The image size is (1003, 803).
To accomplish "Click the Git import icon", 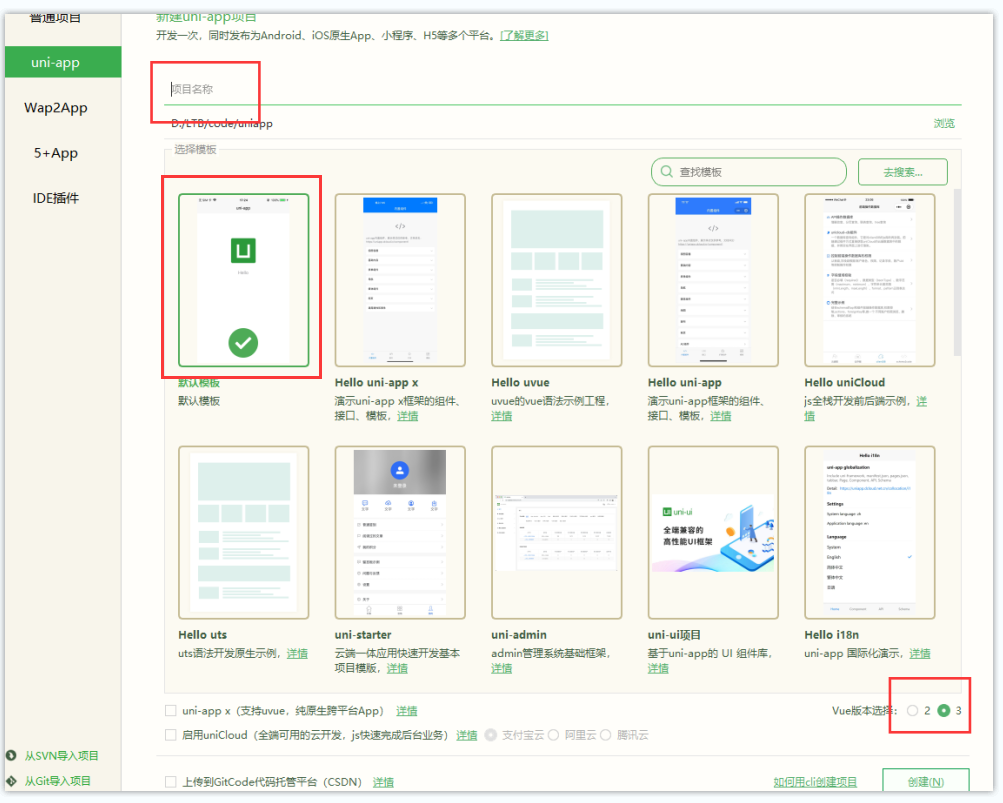I will pyautogui.click(x=11, y=781).
